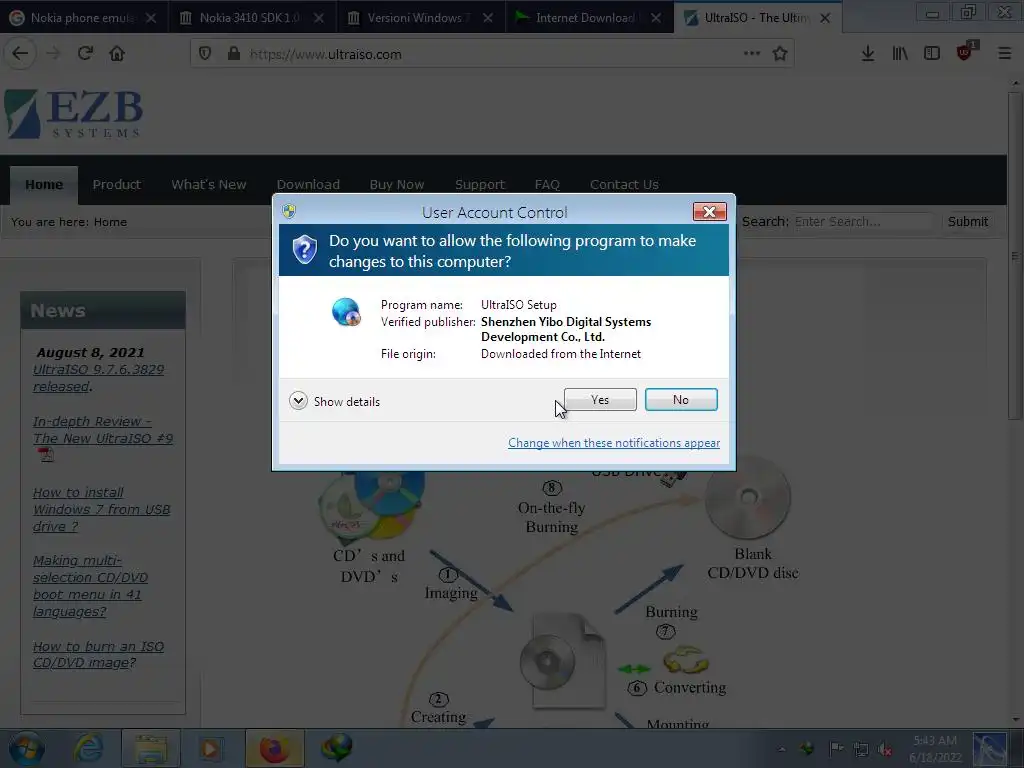Viewport: 1024px width, 768px height.
Task: Bookmark this page with the star icon
Action: (x=780, y=54)
